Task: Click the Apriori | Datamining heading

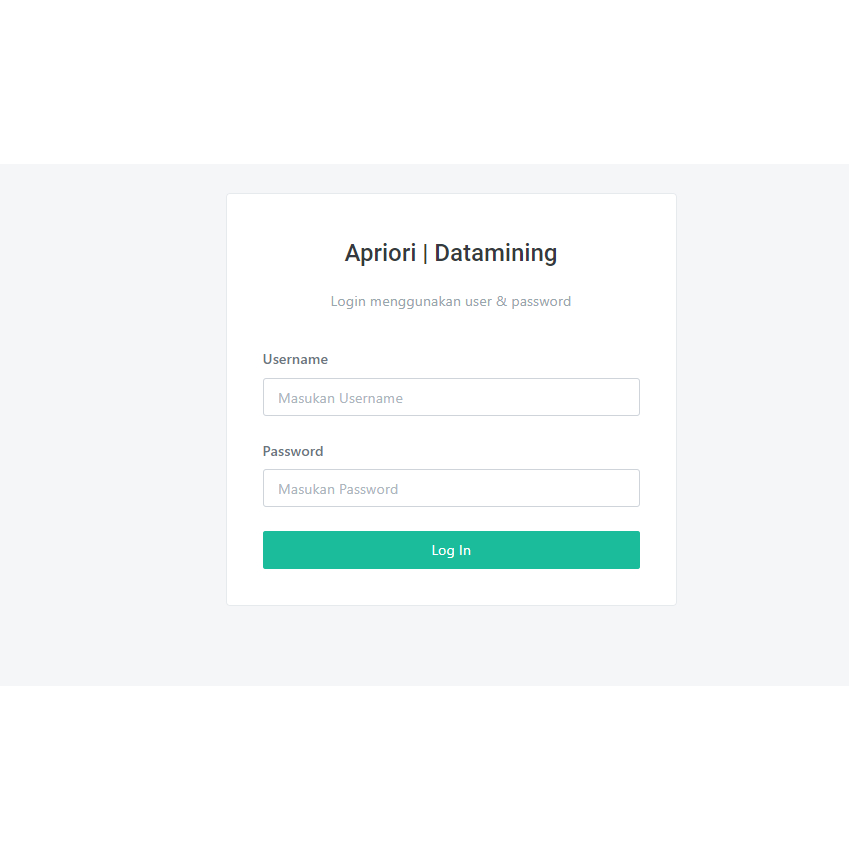Action: (451, 253)
